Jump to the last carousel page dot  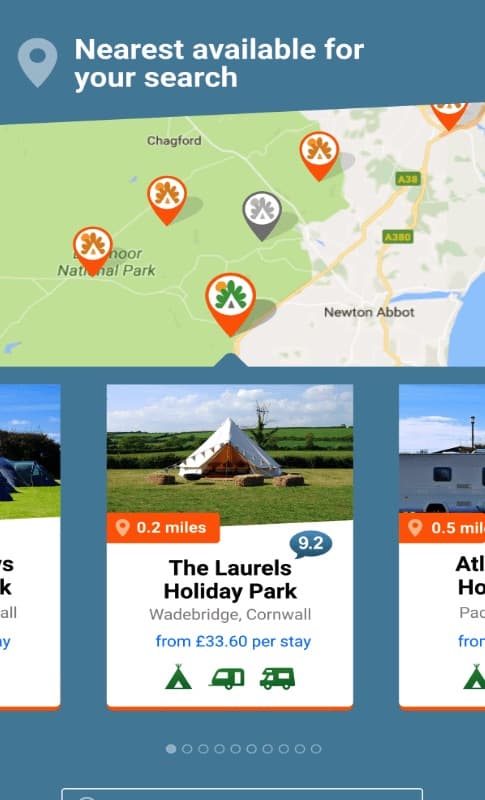coord(316,748)
